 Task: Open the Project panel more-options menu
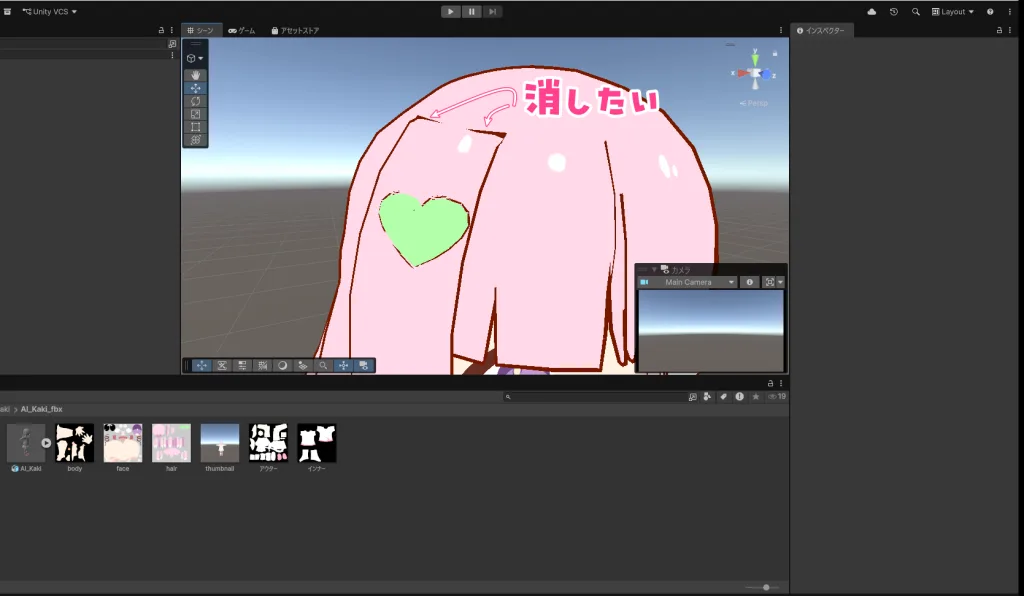(x=780, y=383)
